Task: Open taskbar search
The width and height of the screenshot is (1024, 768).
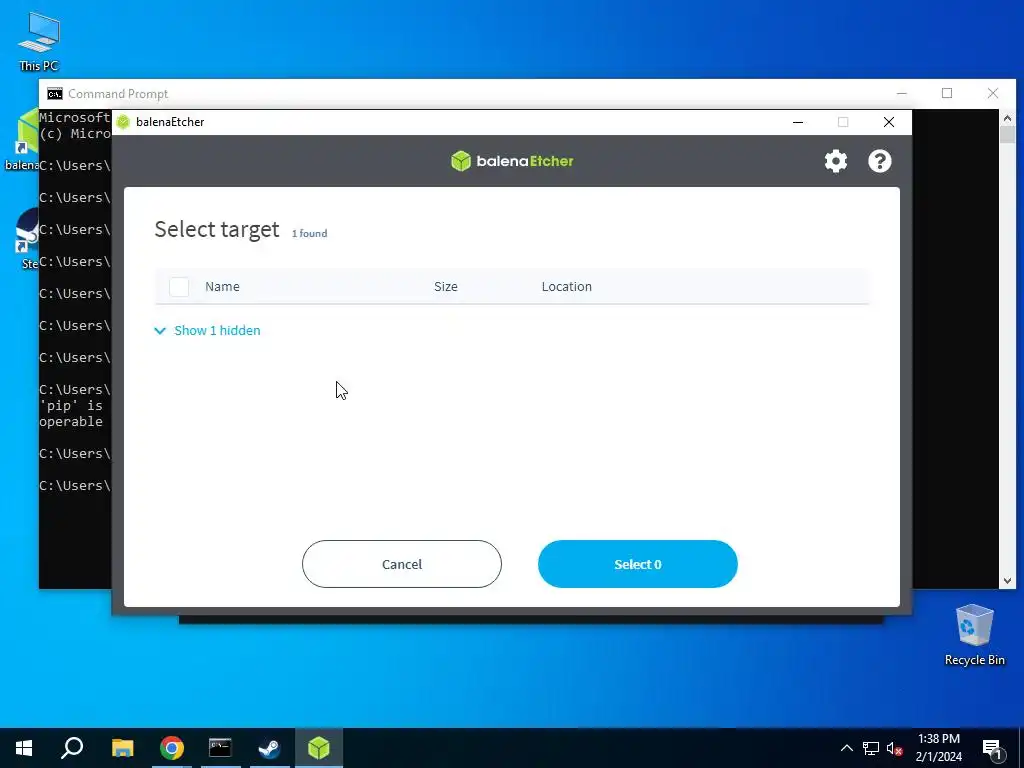Action: (x=72, y=748)
